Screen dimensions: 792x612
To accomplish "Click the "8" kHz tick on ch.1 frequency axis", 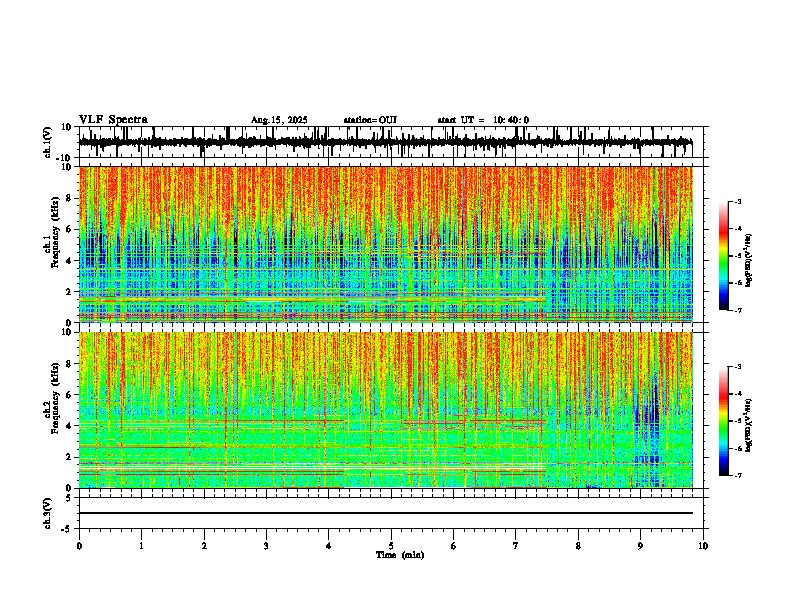I will (x=70, y=198).
